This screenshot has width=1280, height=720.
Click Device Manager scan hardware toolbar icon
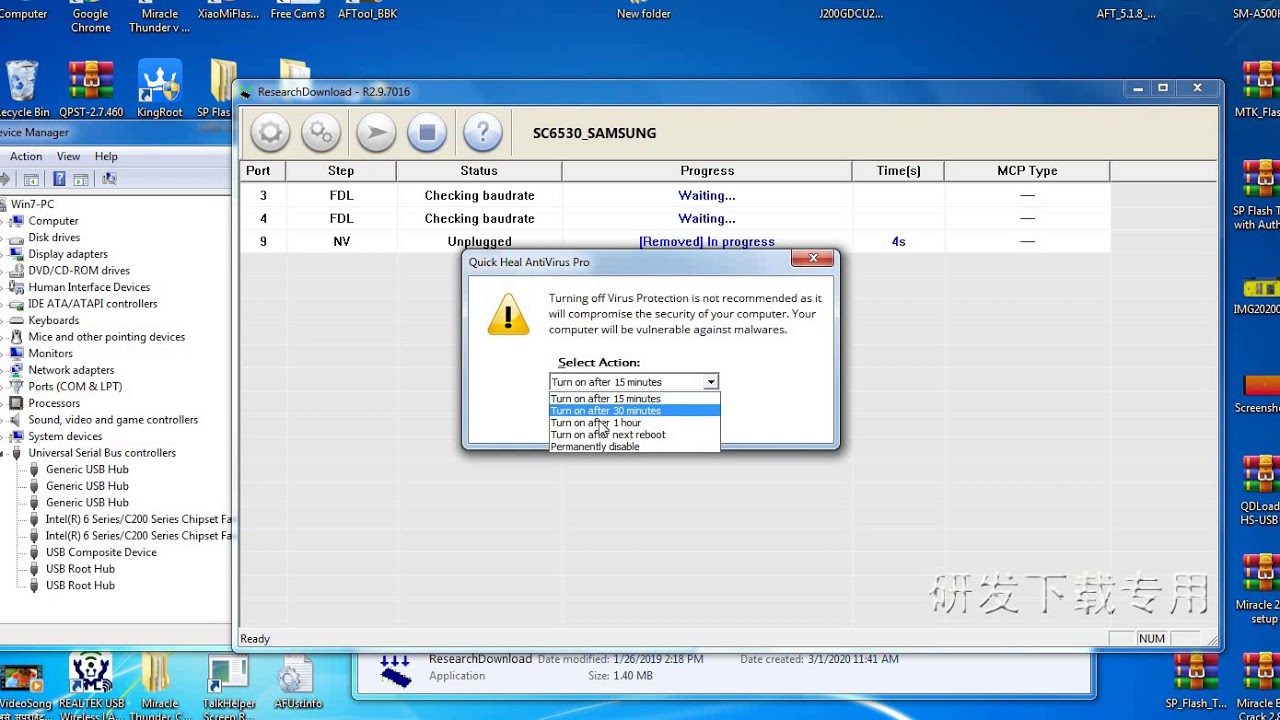[109, 179]
